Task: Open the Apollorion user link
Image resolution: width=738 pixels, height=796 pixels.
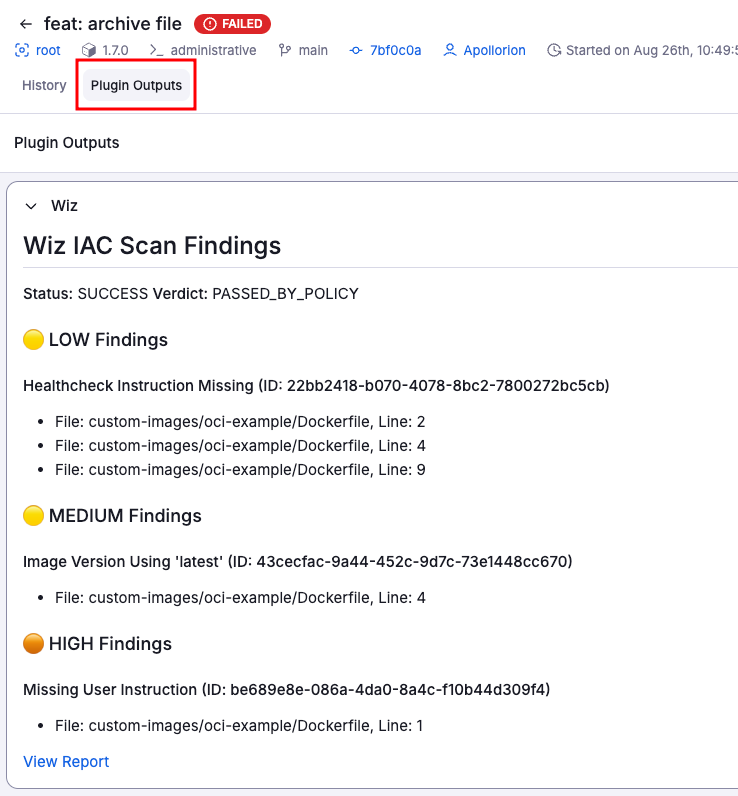Action: pos(494,50)
